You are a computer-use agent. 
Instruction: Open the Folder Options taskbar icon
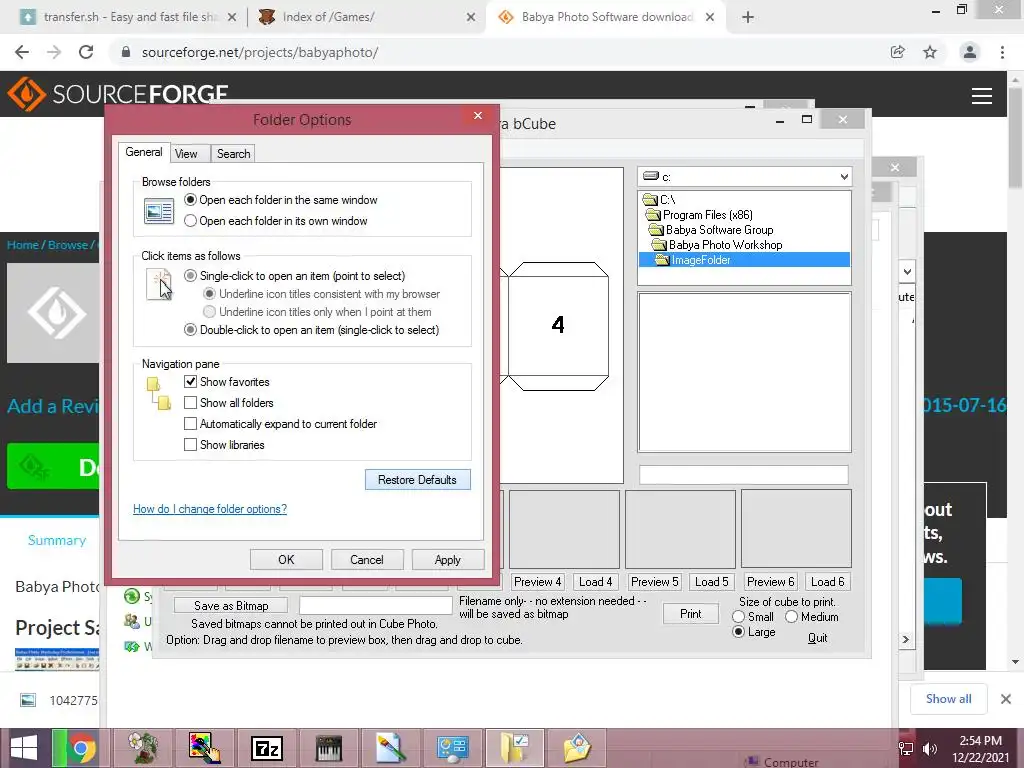515,748
